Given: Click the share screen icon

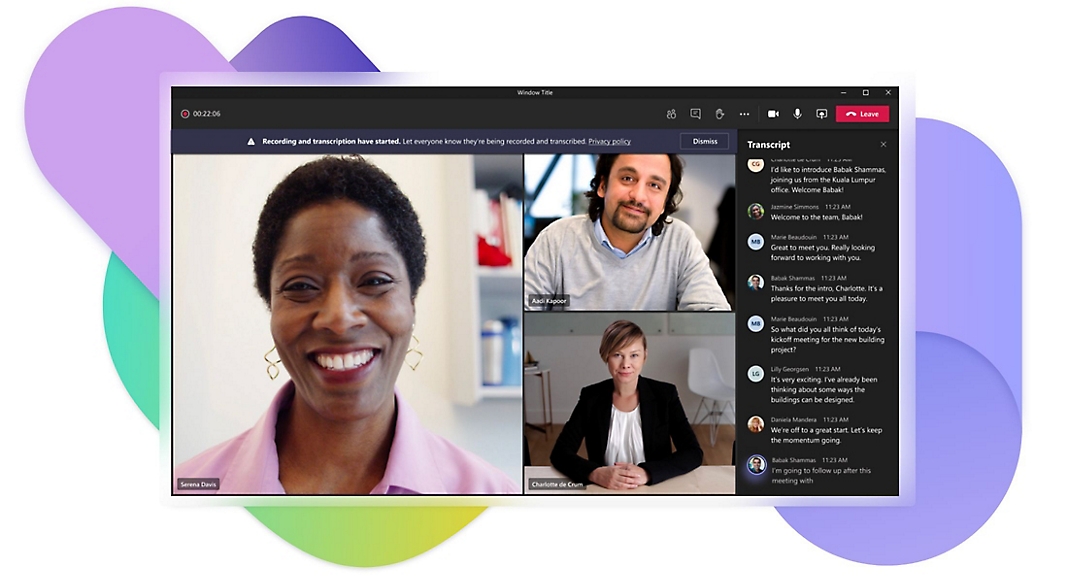Looking at the screenshot, I should [822, 114].
